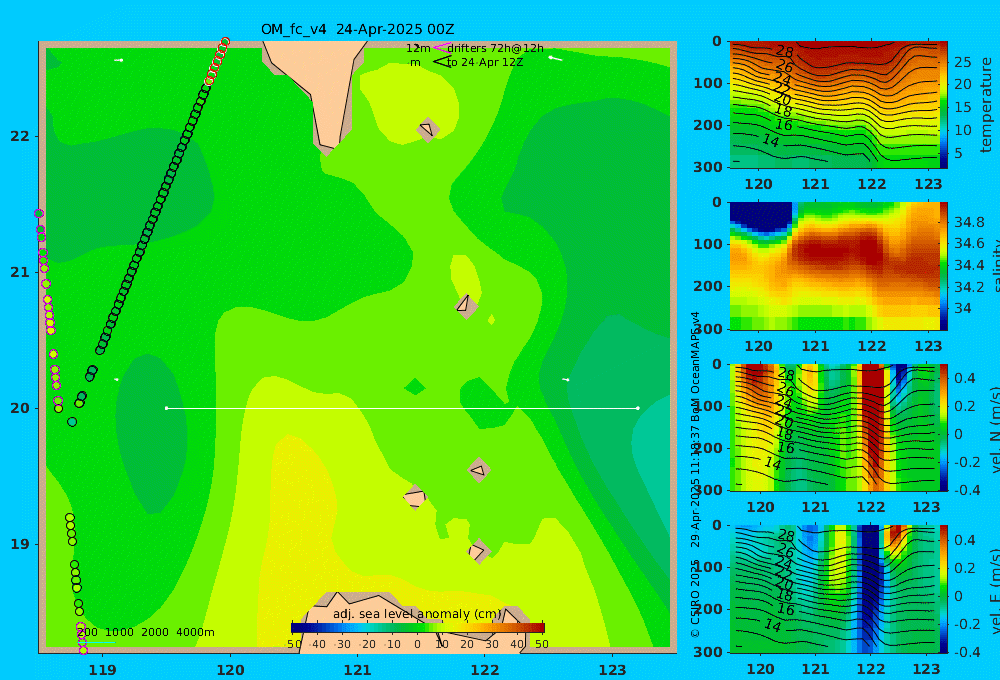Click the 14 contour label in temperature plot

(x=771, y=140)
